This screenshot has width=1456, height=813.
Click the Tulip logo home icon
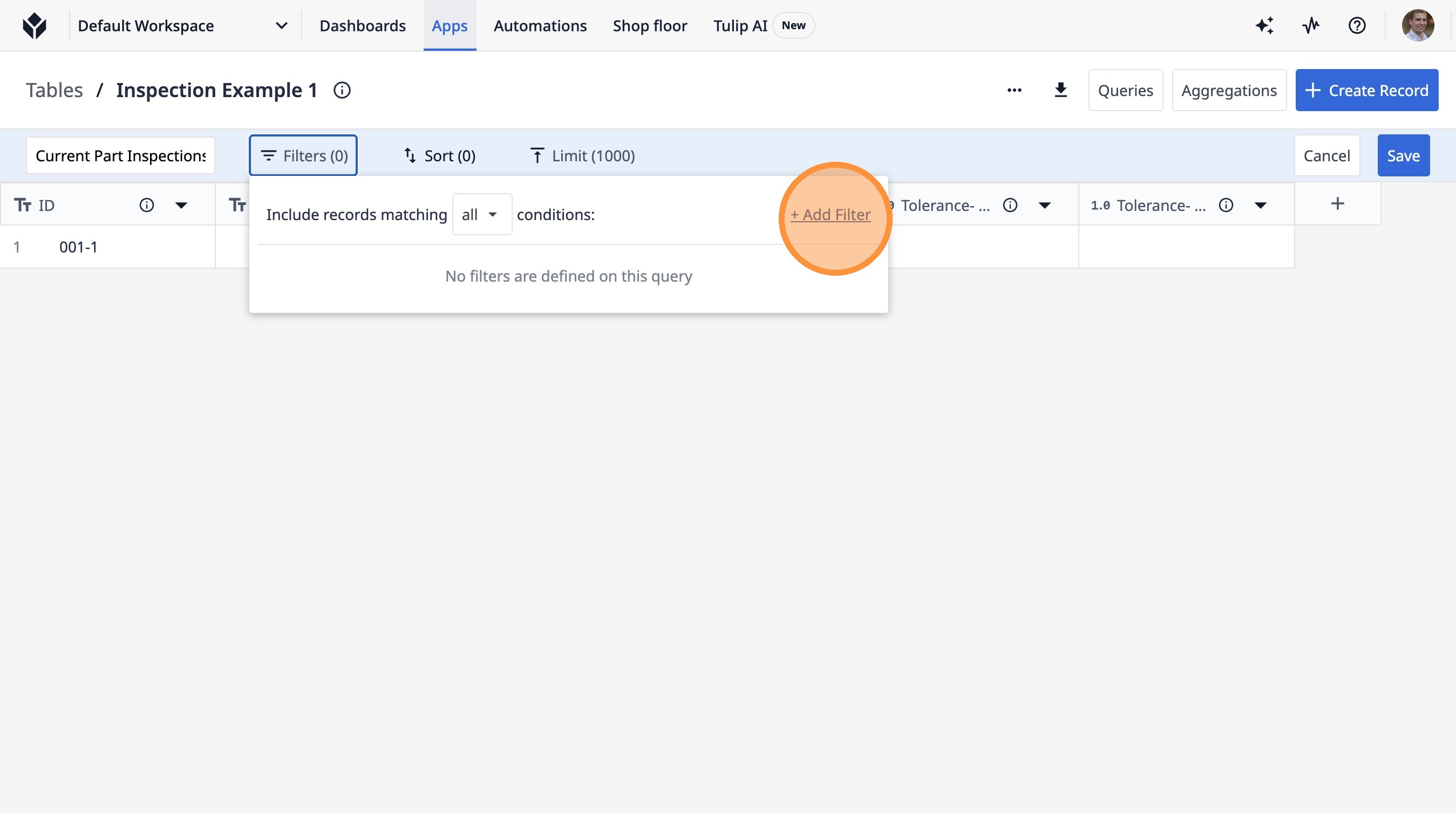click(x=35, y=25)
